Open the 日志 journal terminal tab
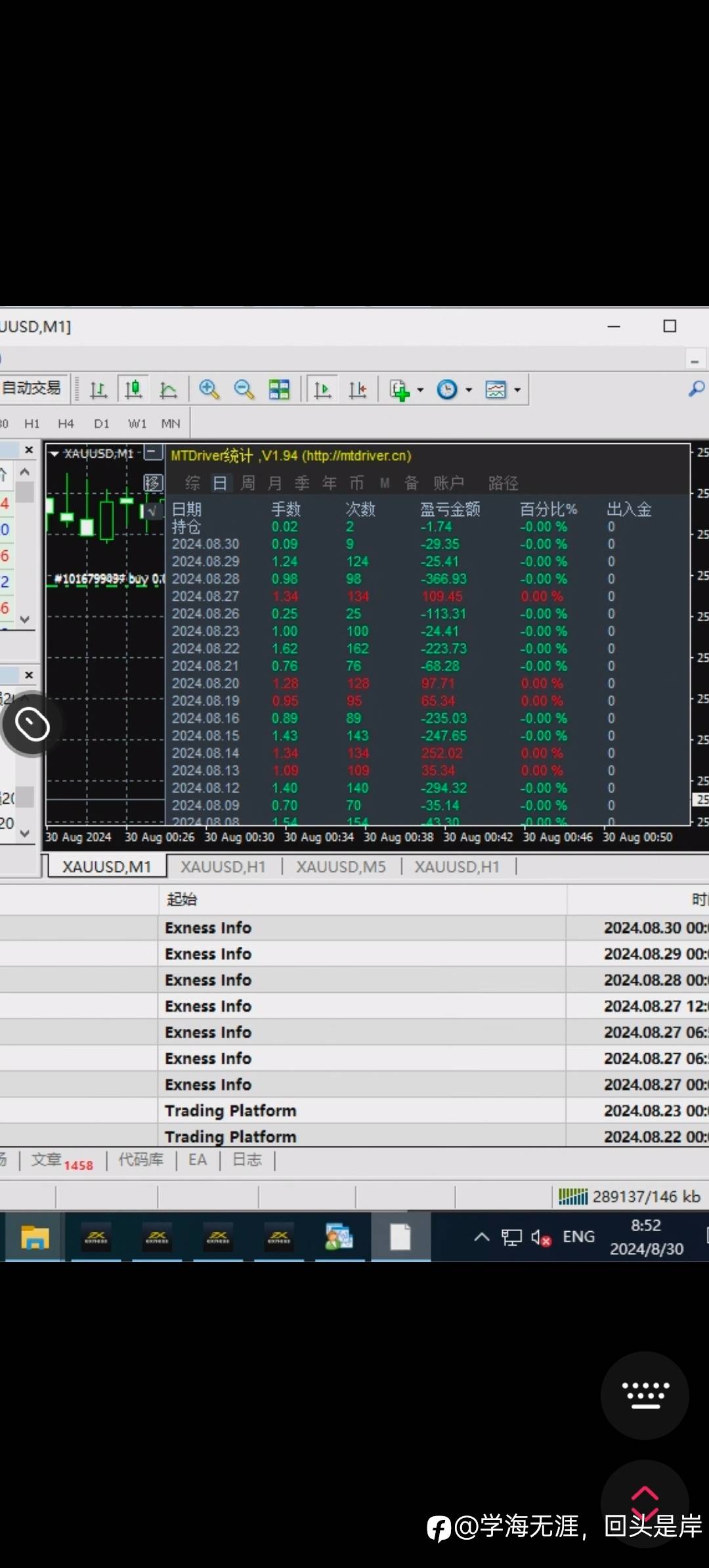709x1568 pixels. (247, 1160)
